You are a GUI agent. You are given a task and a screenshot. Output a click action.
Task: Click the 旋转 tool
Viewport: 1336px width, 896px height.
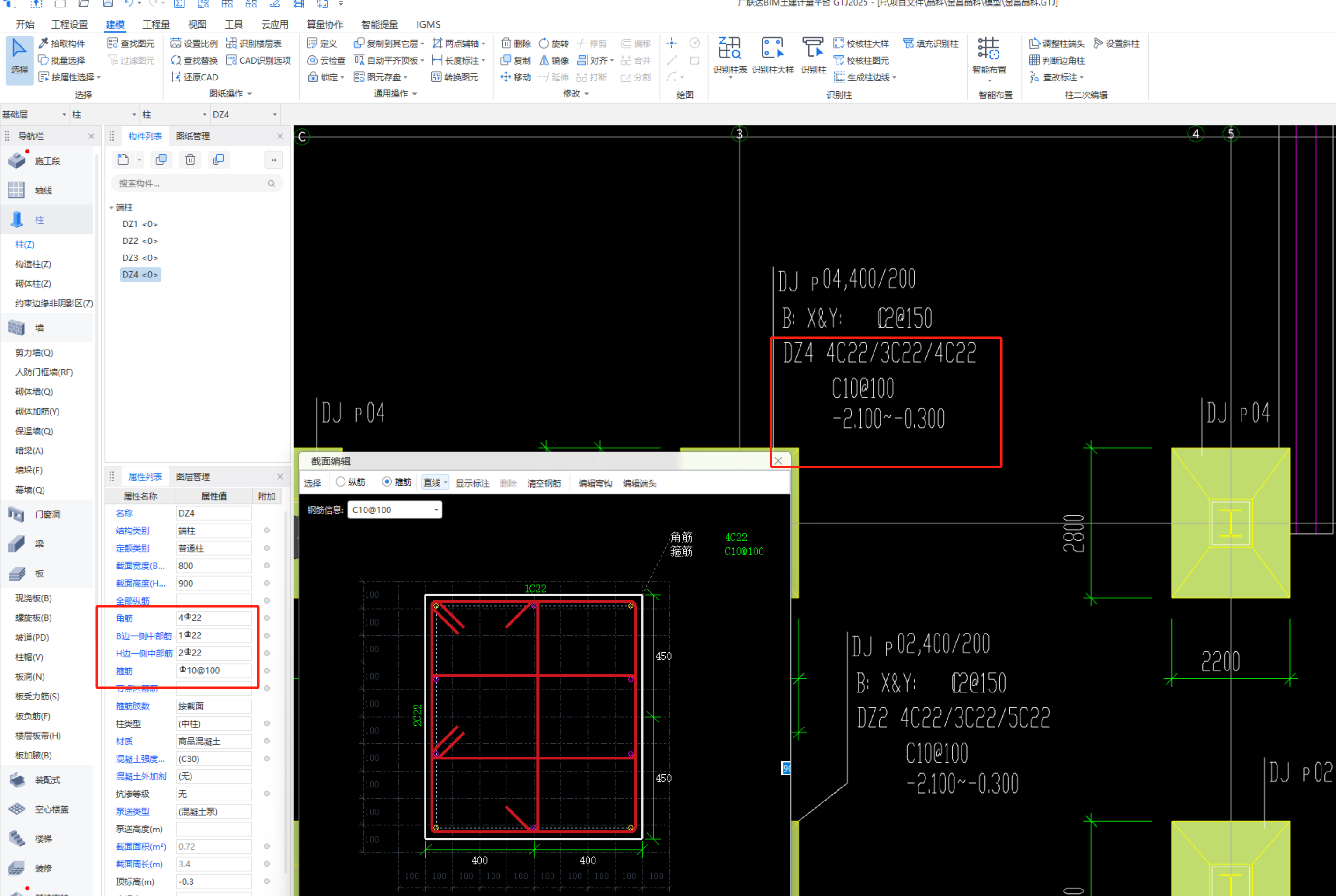pyautogui.click(x=553, y=44)
